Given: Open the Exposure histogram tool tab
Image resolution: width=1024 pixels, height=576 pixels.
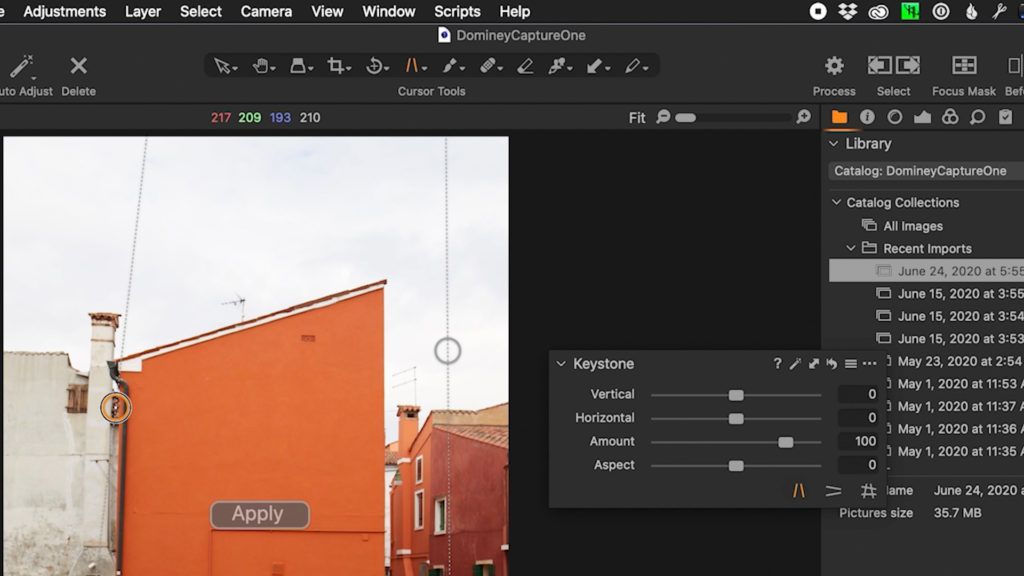Looking at the screenshot, I should (x=923, y=117).
